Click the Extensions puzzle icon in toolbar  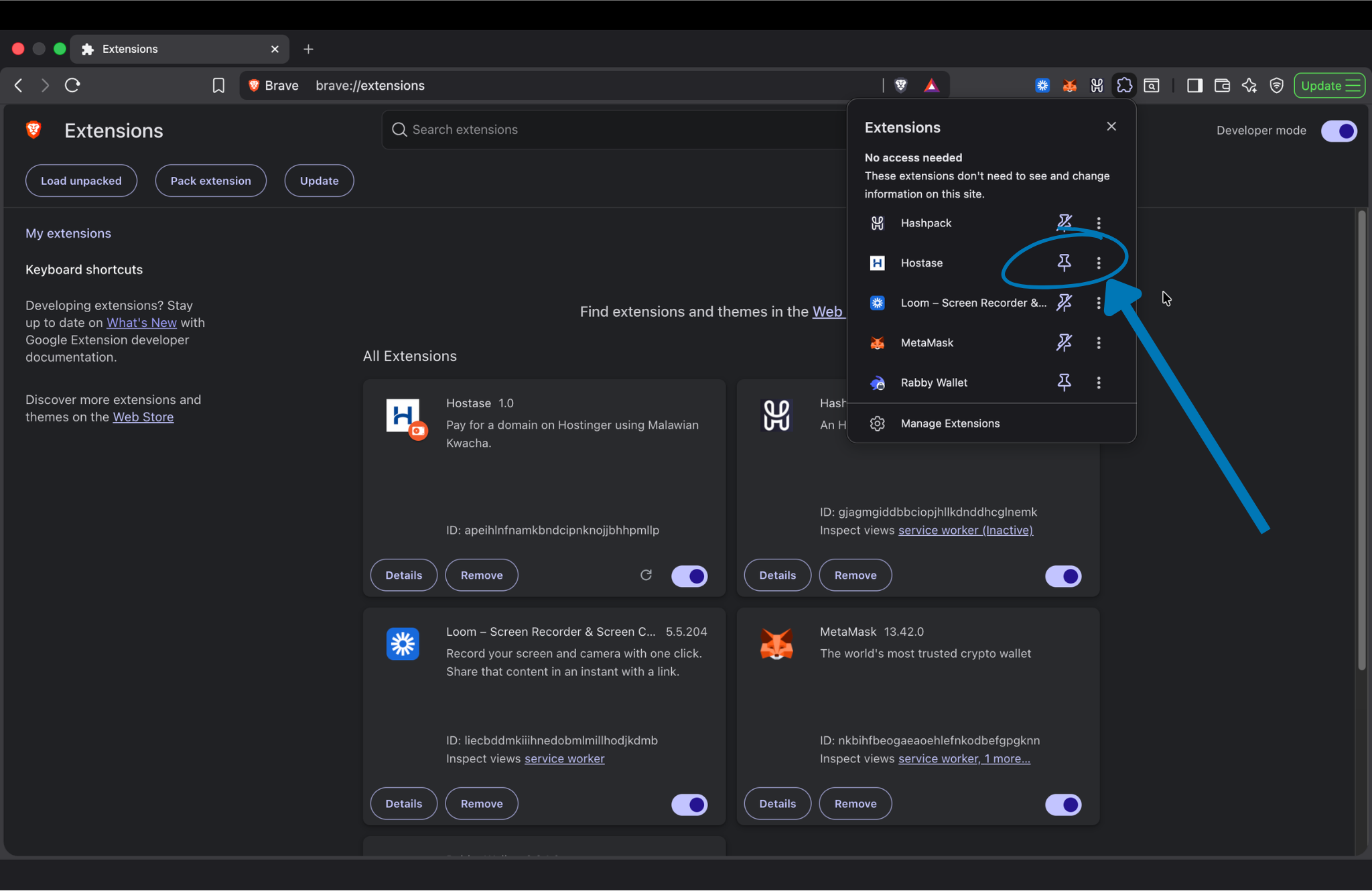(x=1124, y=85)
